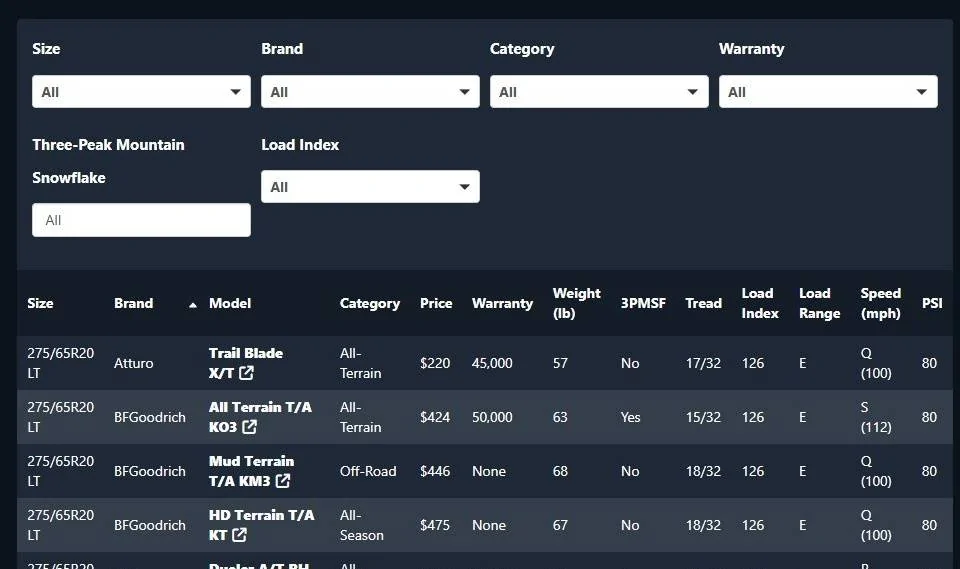
Task: Click the 15/32 tread value
Action: pyautogui.click(x=703, y=417)
